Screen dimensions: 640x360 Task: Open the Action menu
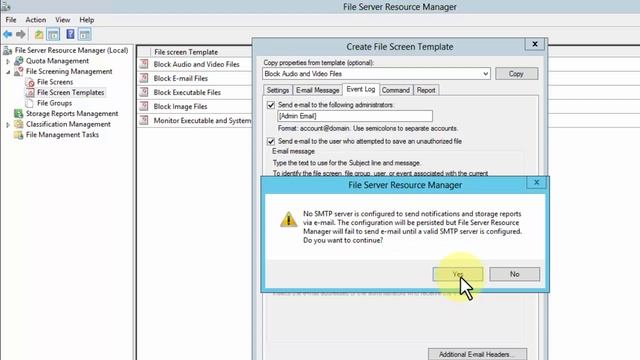coord(36,20)
